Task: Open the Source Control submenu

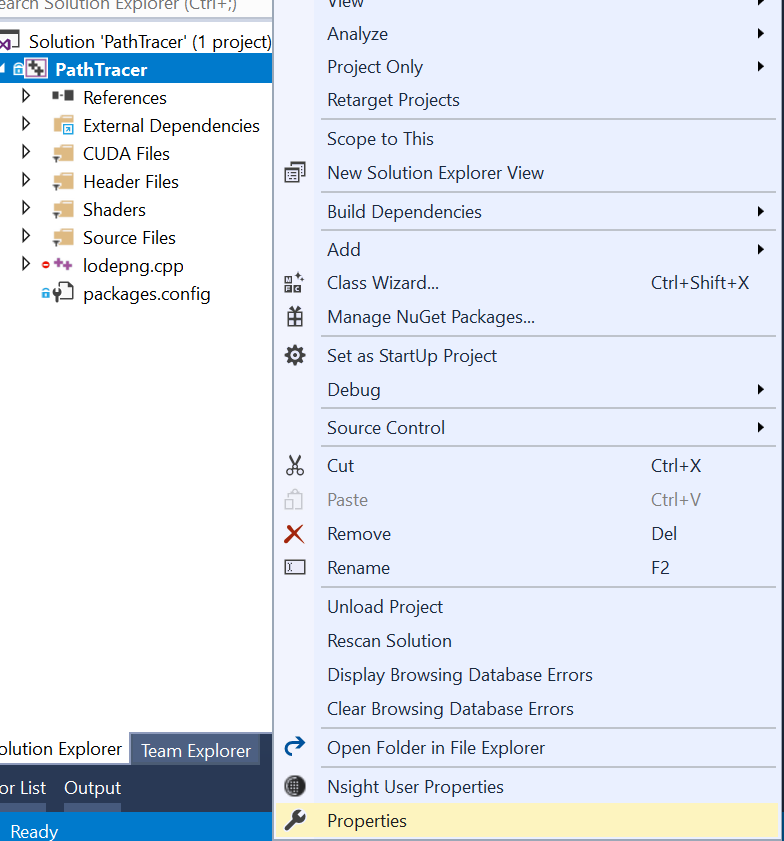Action: [x=526, y=427]
